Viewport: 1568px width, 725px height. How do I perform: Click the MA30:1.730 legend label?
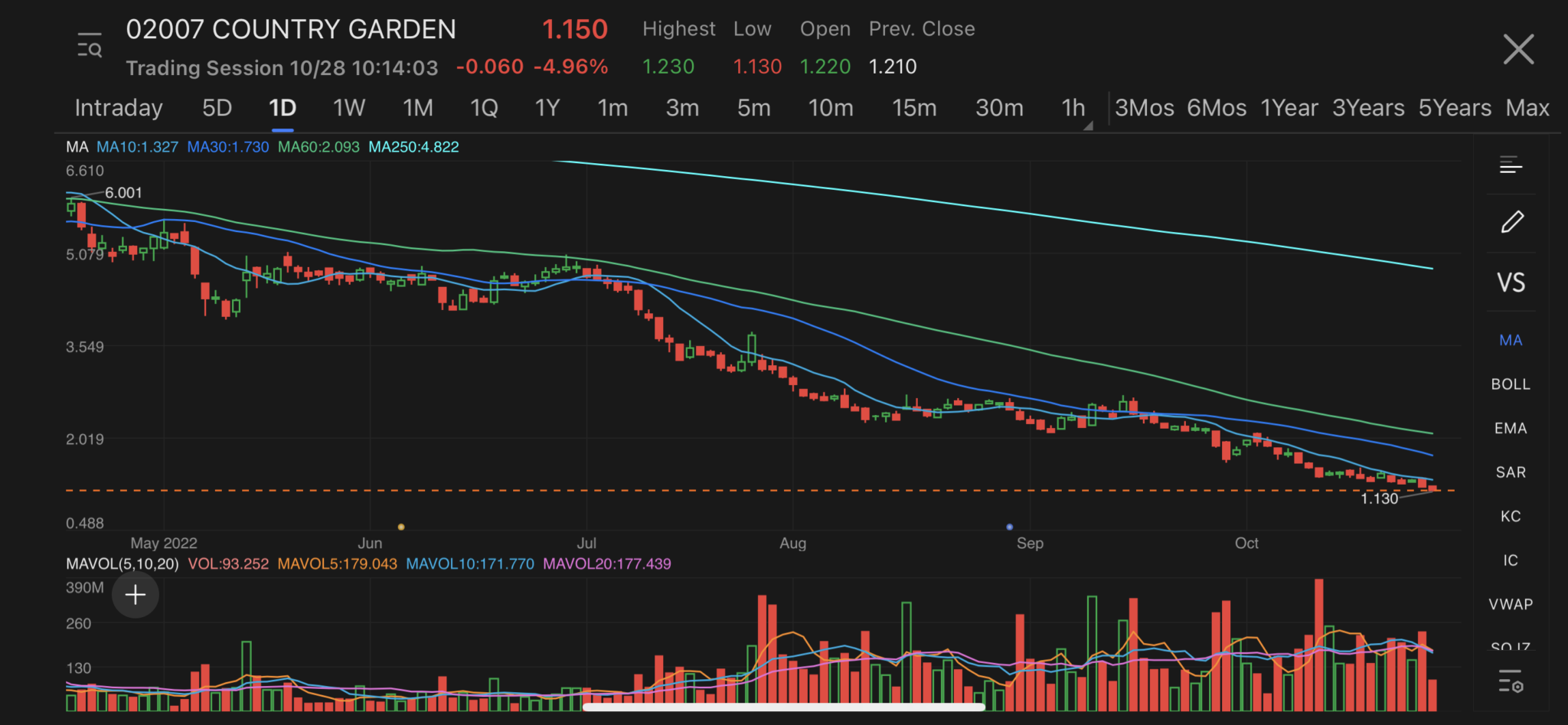click(x=228, y=147)
